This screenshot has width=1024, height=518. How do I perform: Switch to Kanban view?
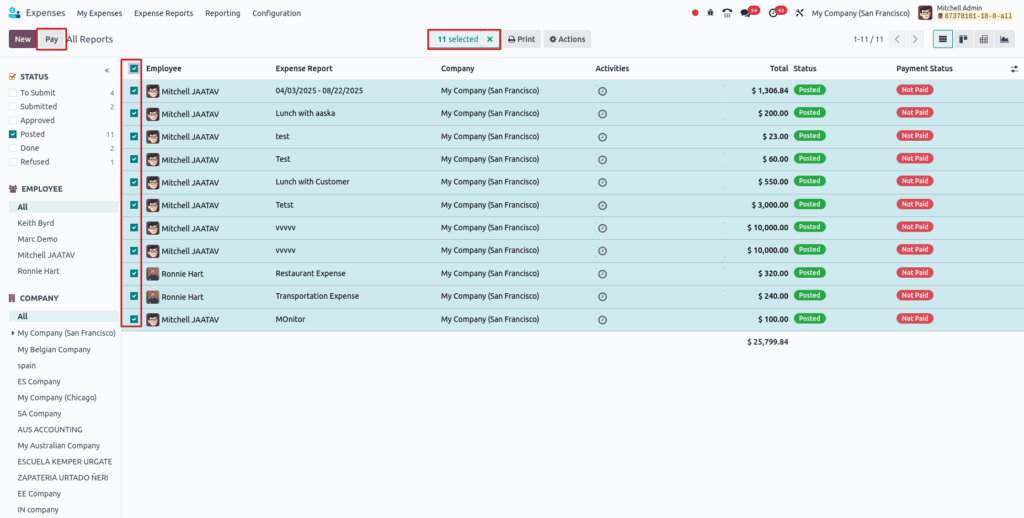pyautogui.click(x=963, y=39)
